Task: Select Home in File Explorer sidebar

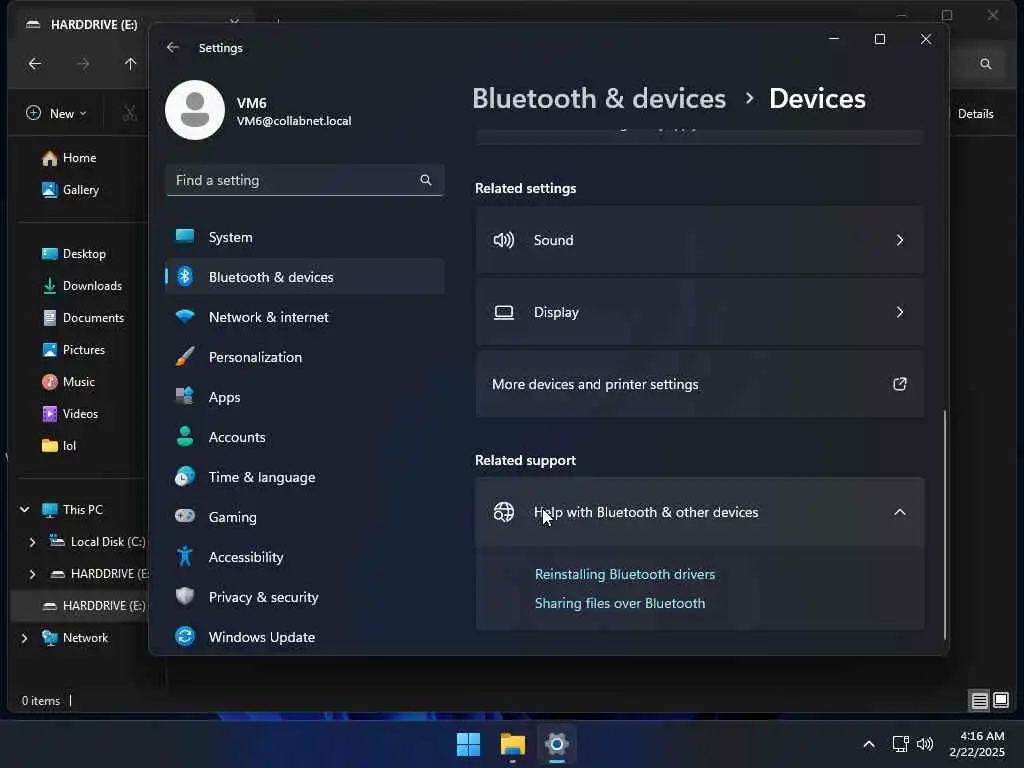Action: tap(78, 157)
